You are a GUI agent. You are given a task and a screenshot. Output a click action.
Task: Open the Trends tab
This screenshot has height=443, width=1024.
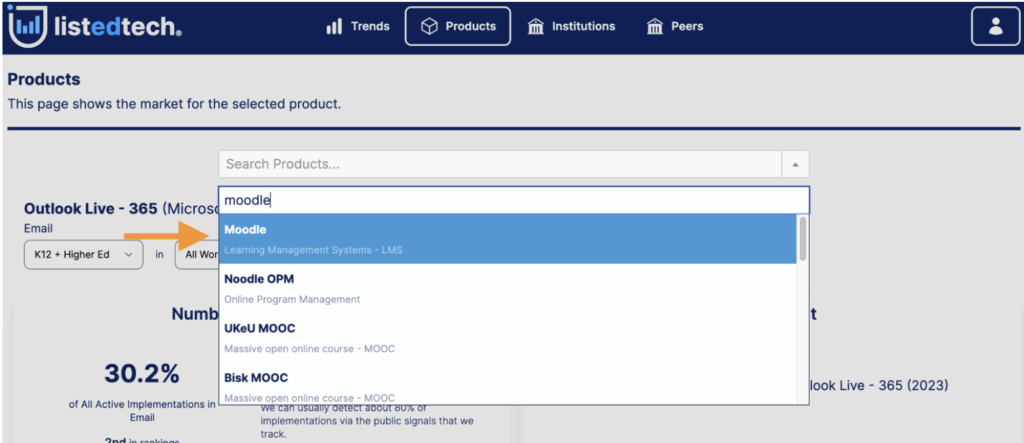358,26
